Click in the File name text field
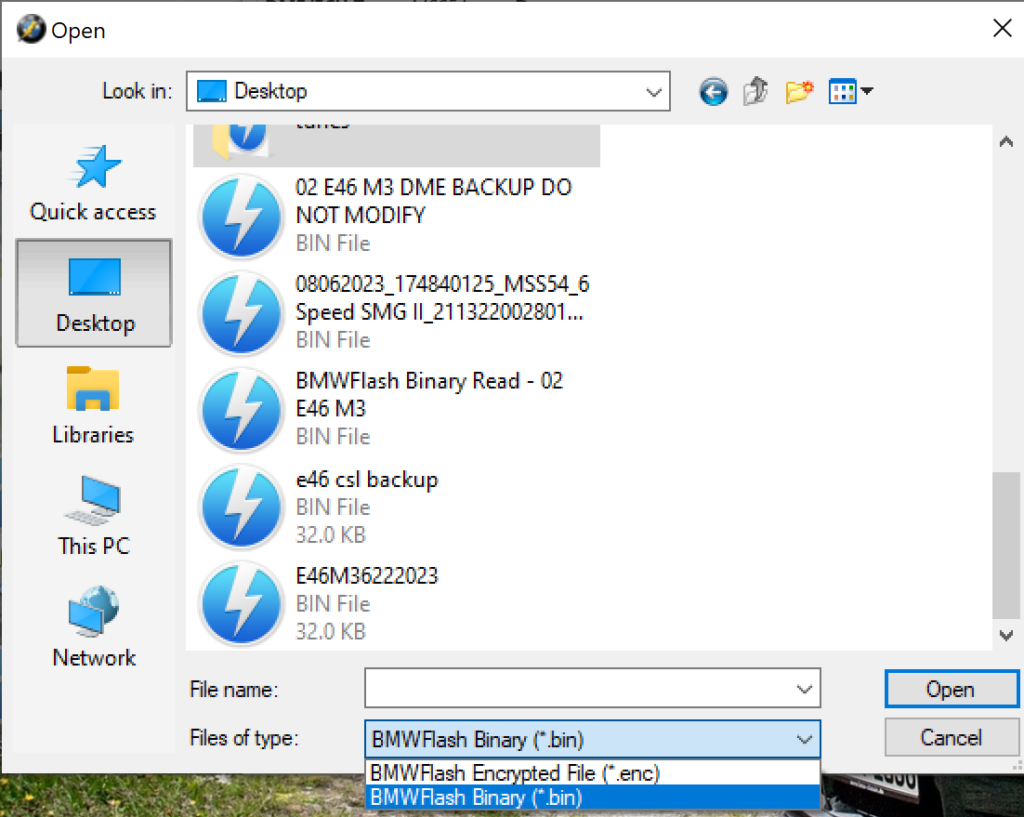This screenshot has width=1024, height=817. coord(579,688)
